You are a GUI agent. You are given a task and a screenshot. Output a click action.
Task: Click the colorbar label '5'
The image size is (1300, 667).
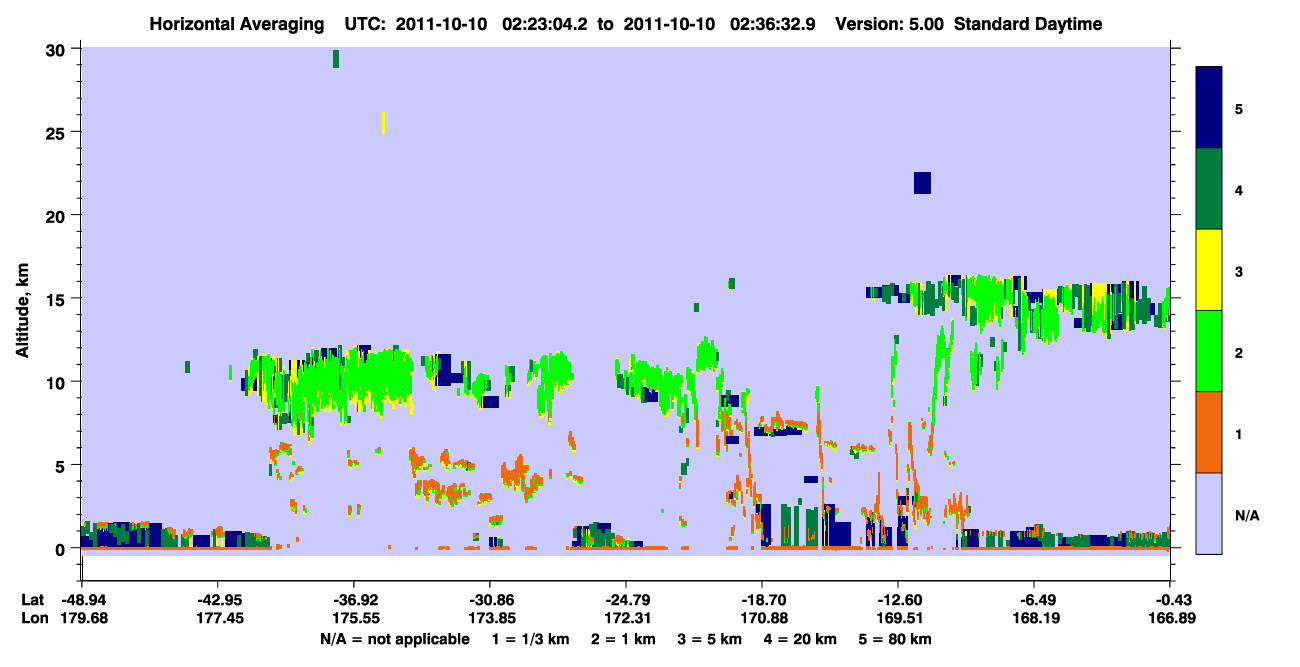(1239, 108)
